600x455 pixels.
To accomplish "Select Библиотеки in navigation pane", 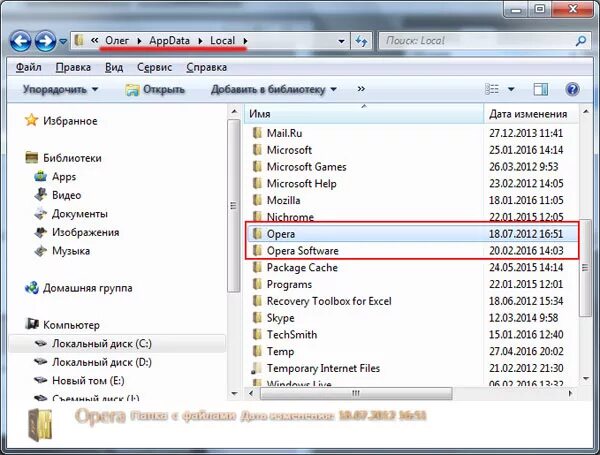I will [x=64, y=158].
